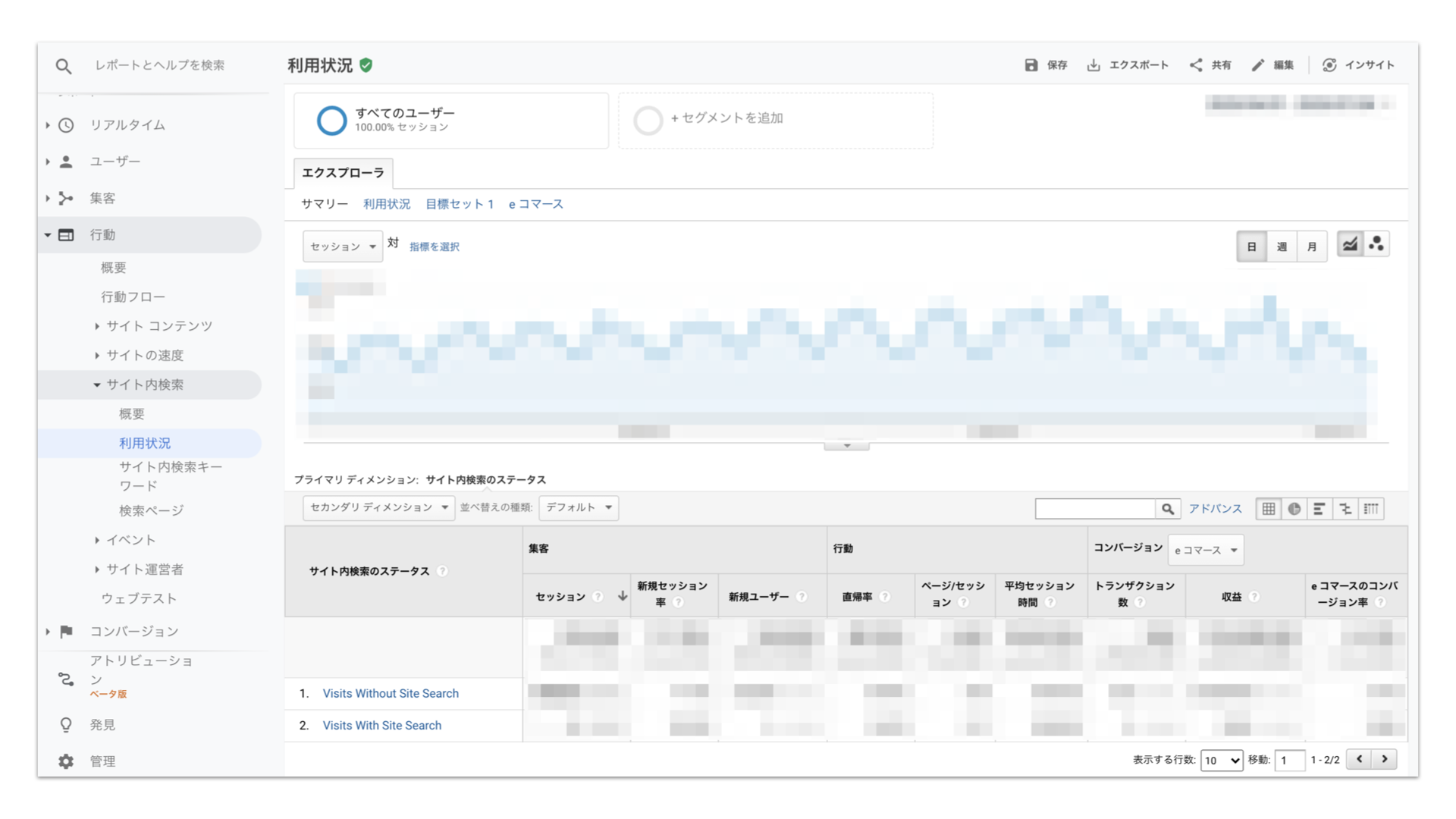Click the 集客 acquisition icon
This screenshot has width=1456, height=819.
point(67,199)
